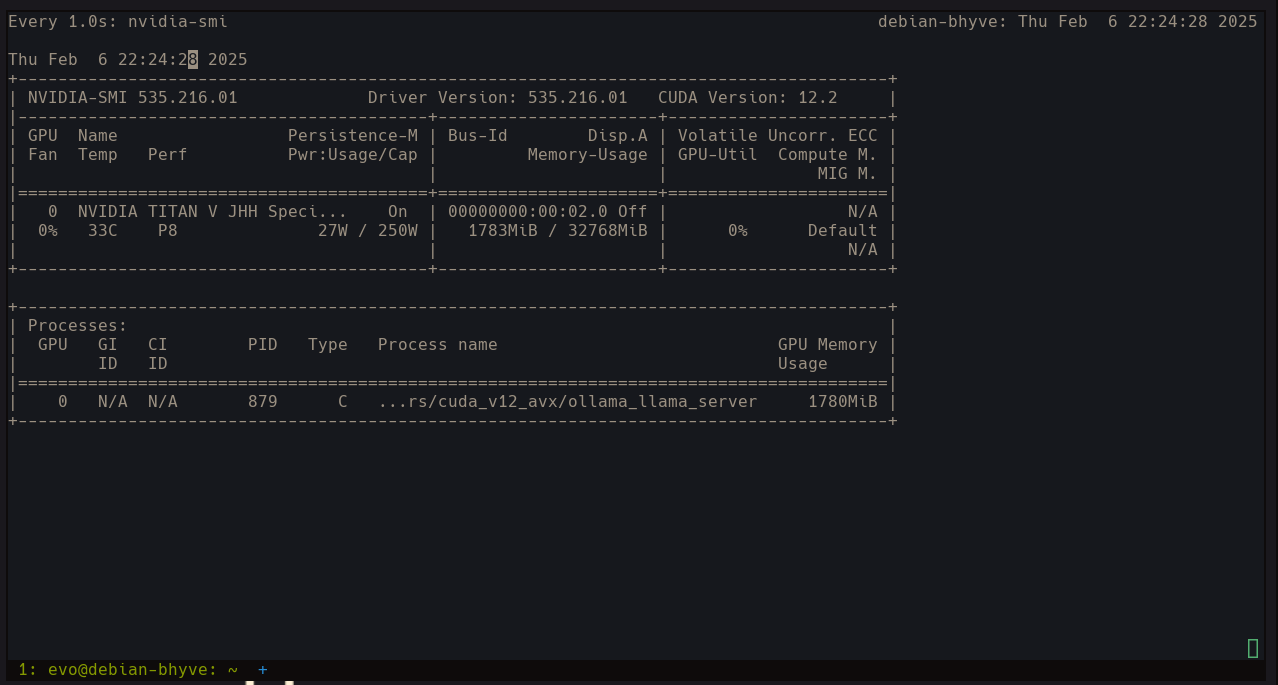Screen dimensions: 1278x685
Task: Click the NVIDIA-SMI 535.216.01 version text
Action: click(132, 98)
